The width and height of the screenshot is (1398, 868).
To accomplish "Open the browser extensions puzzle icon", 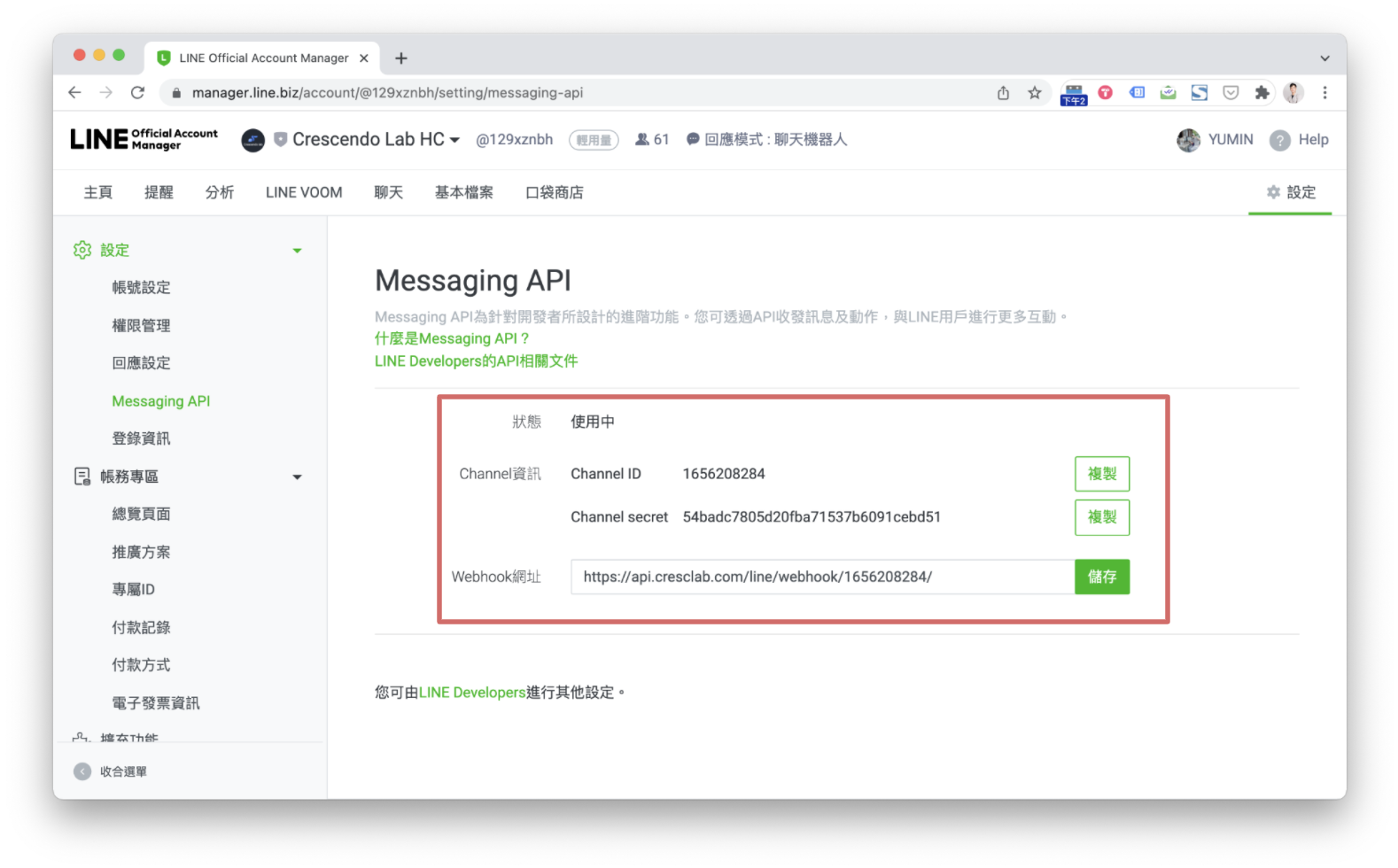I will (1262, 93).
